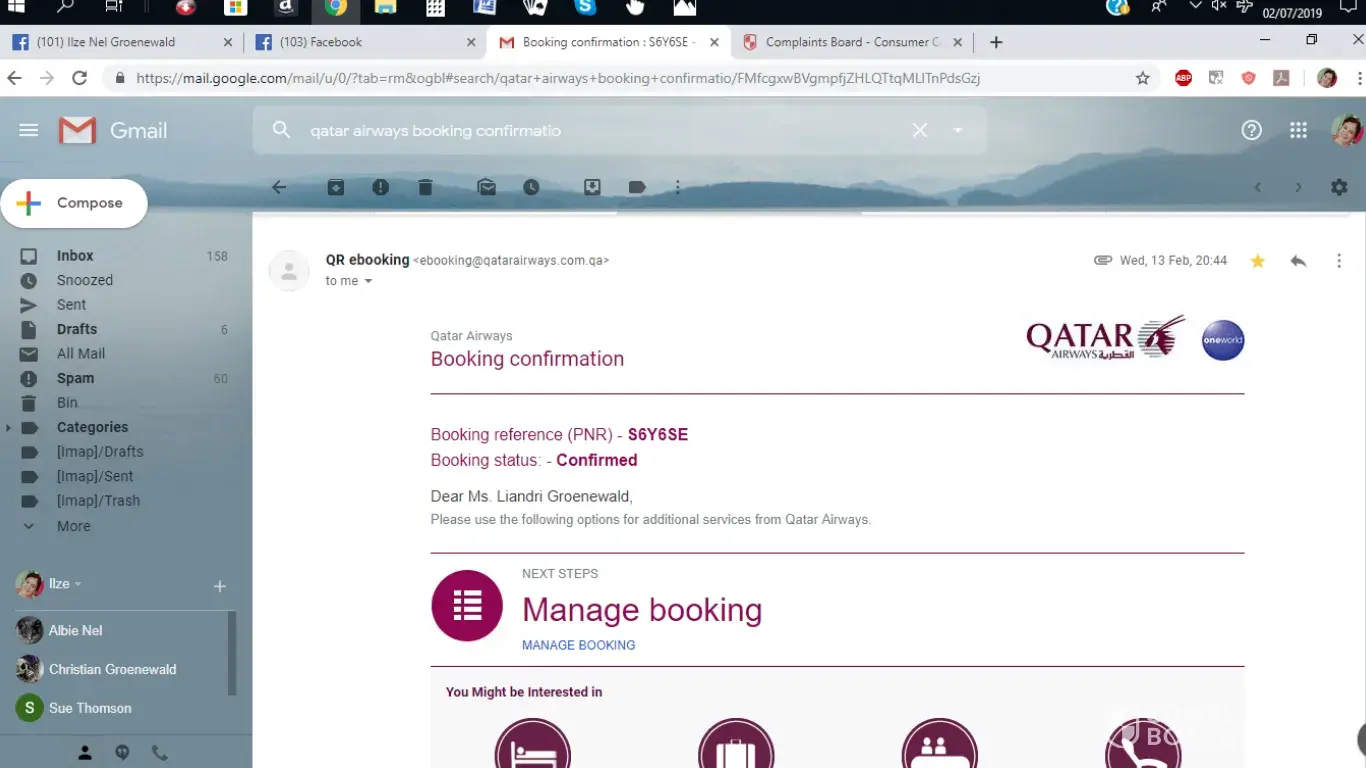This screenshot has width=1366, height=768.
Task: Report this email as spam
Action: point(380,187)
